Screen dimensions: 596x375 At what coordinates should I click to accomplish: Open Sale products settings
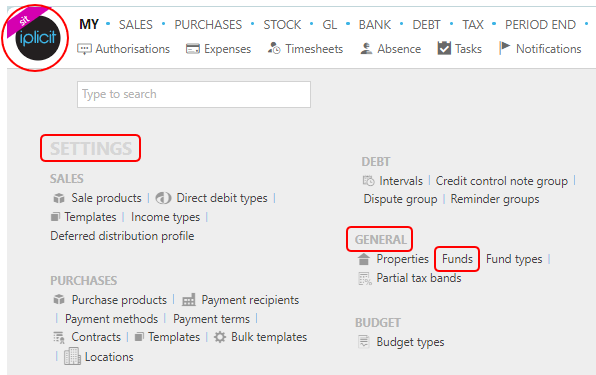tap(106, 198)
